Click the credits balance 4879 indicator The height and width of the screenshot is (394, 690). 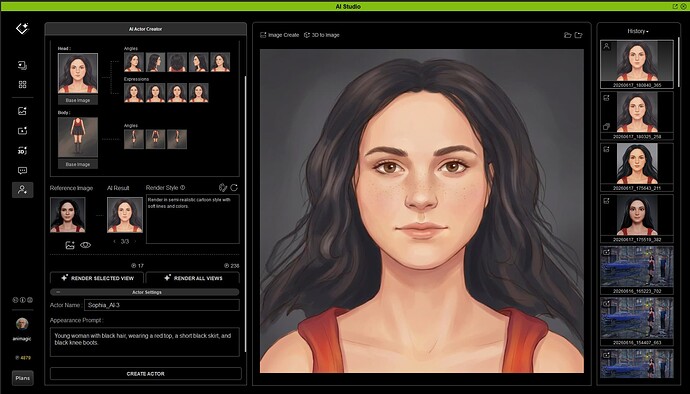pyautogui.click(x=23, y=357)
